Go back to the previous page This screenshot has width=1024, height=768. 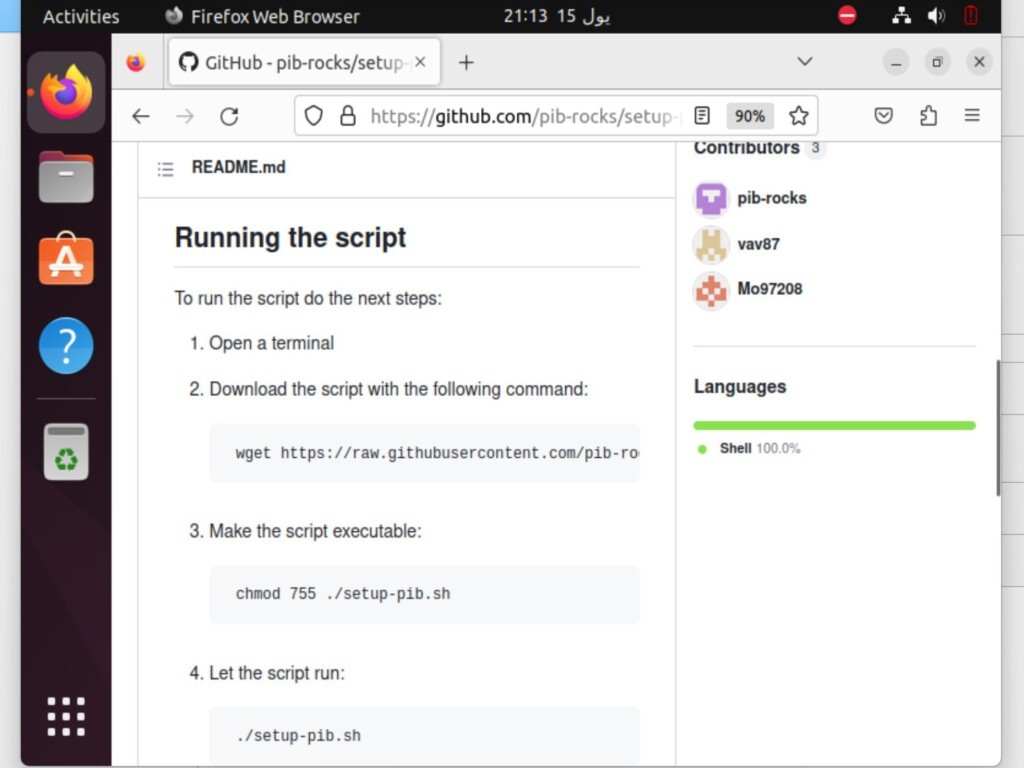click(141, 116)
